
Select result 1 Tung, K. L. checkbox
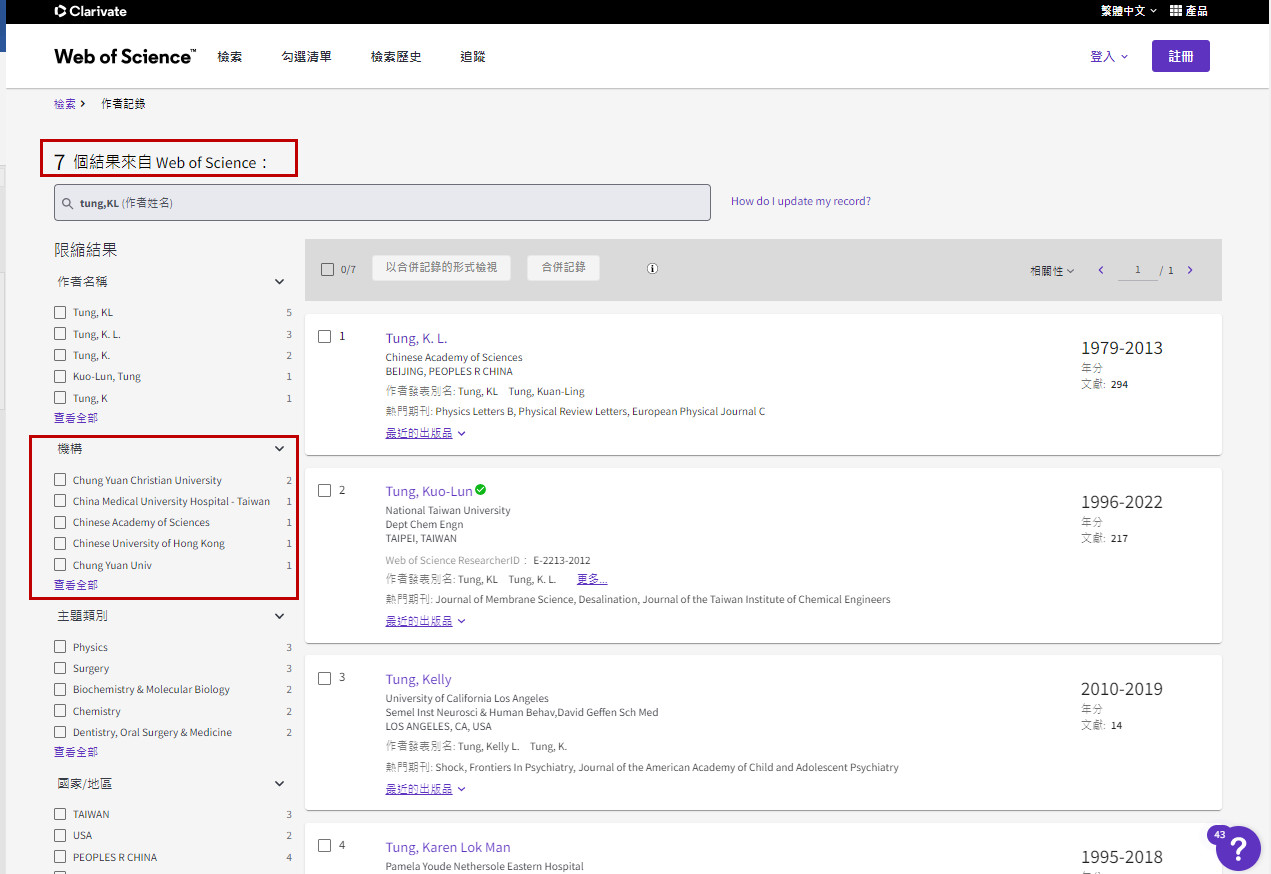click(324, 336)
